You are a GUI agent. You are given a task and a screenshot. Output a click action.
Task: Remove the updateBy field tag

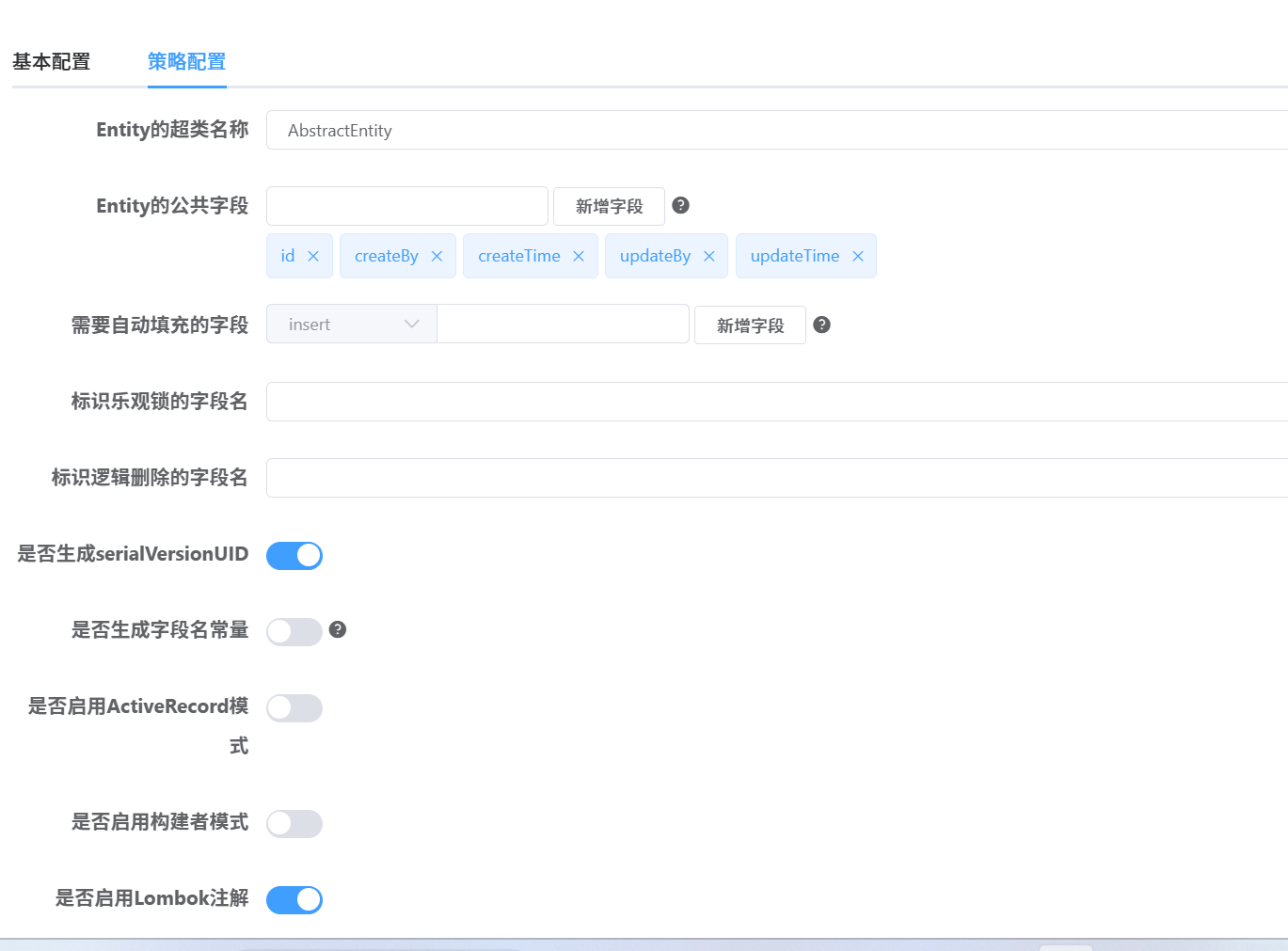[x=709, y=255]
